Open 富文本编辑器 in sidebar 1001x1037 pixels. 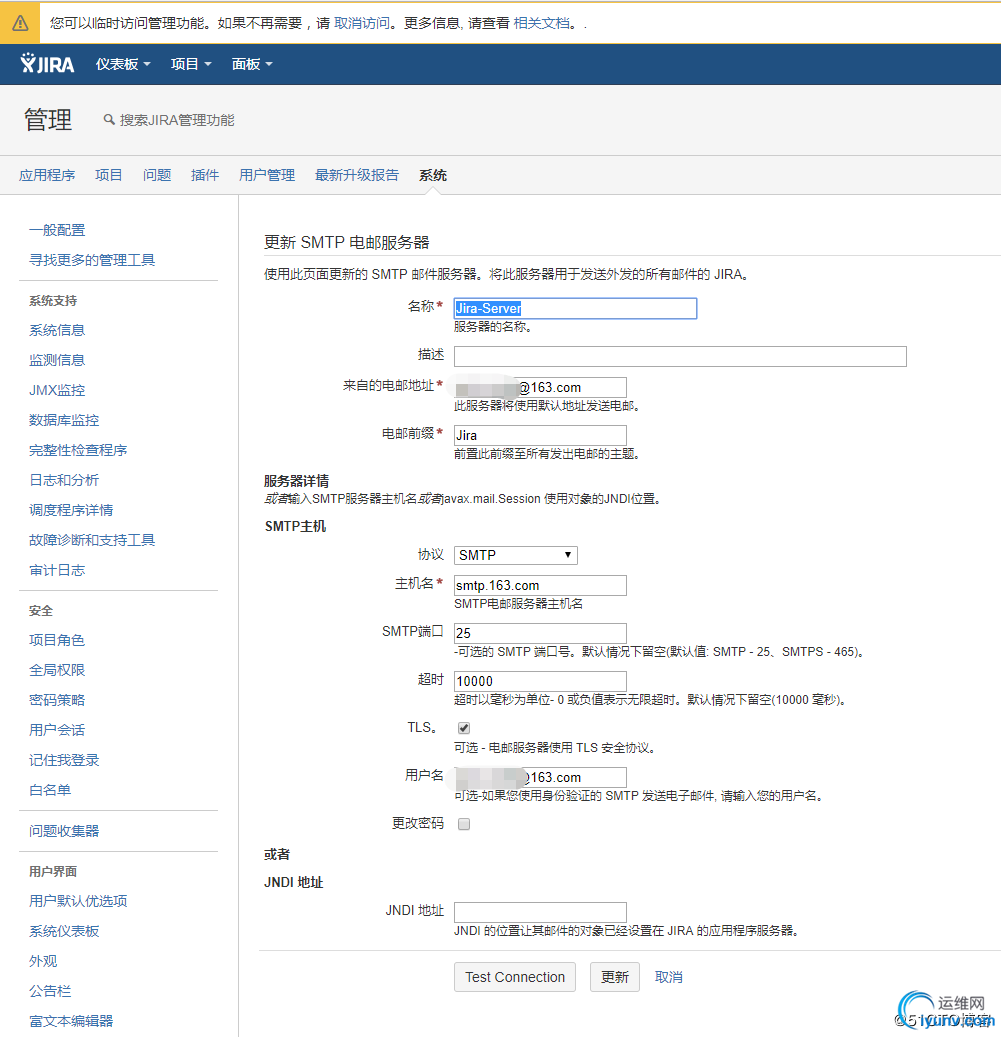click(71, 1021)
